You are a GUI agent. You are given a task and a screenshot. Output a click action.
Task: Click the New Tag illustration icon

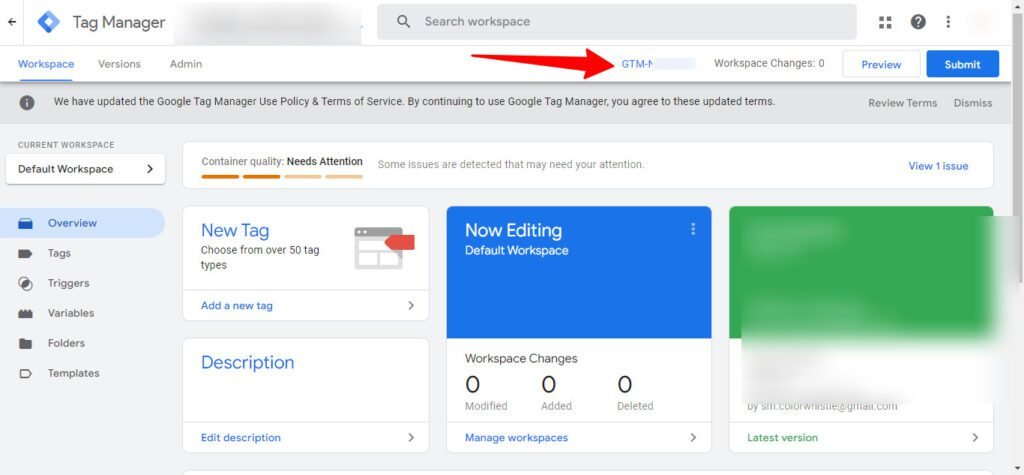coord(384,248)
